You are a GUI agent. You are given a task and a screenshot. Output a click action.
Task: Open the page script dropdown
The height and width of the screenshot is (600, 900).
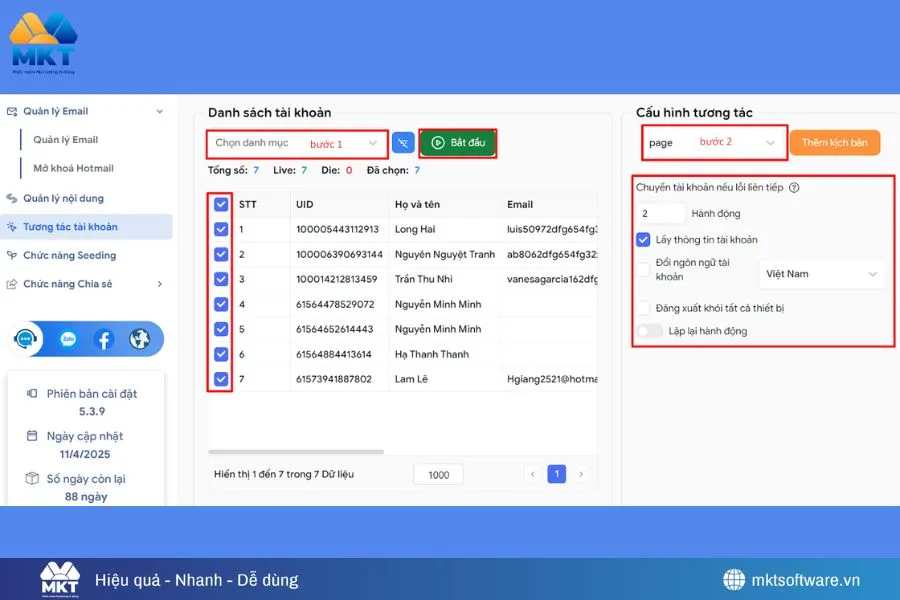(x=713, y=143)
